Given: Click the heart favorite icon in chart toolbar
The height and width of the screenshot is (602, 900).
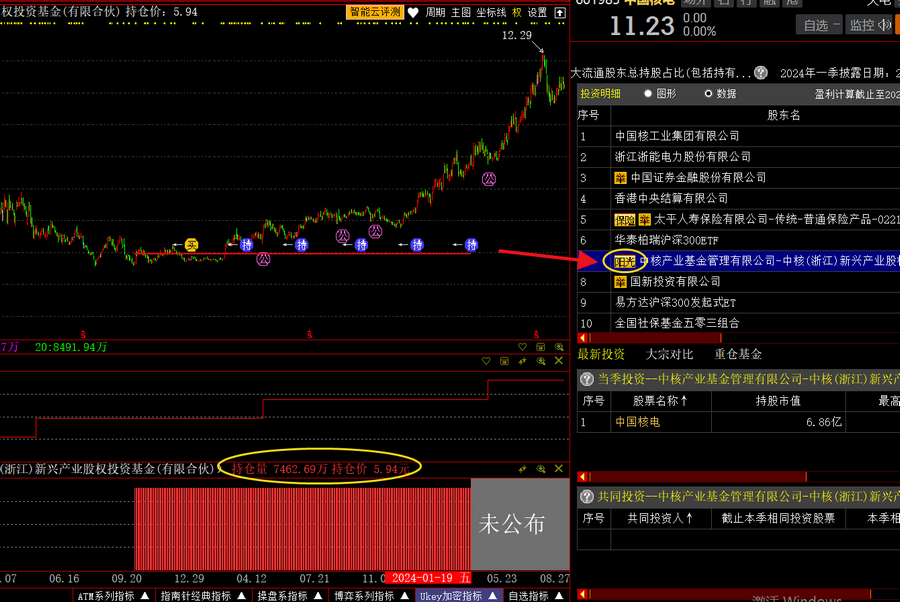Looking at the screenshot, I should 413,12.
